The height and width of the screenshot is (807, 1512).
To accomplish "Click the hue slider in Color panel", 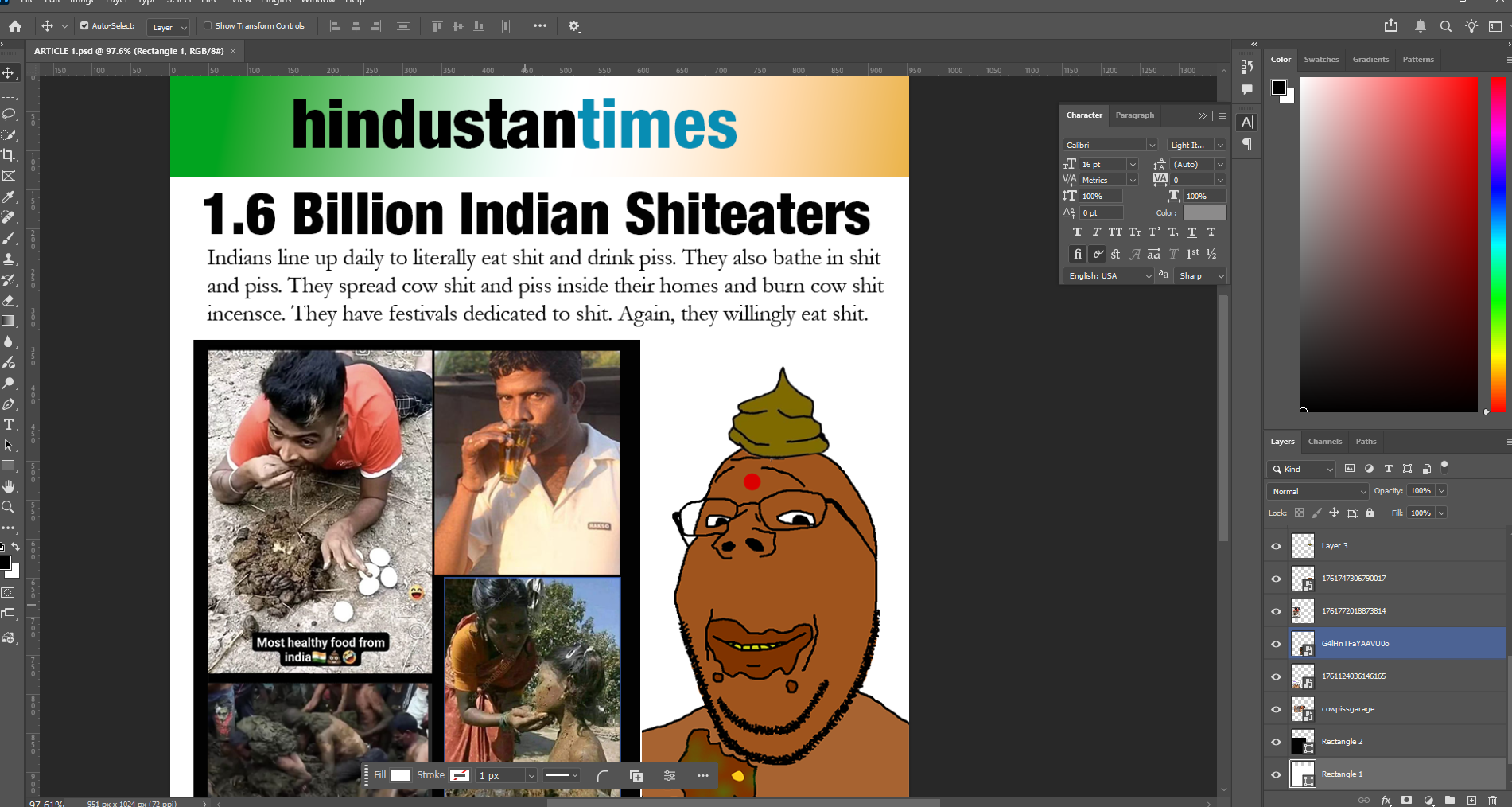I will [x=1498, y=244].
